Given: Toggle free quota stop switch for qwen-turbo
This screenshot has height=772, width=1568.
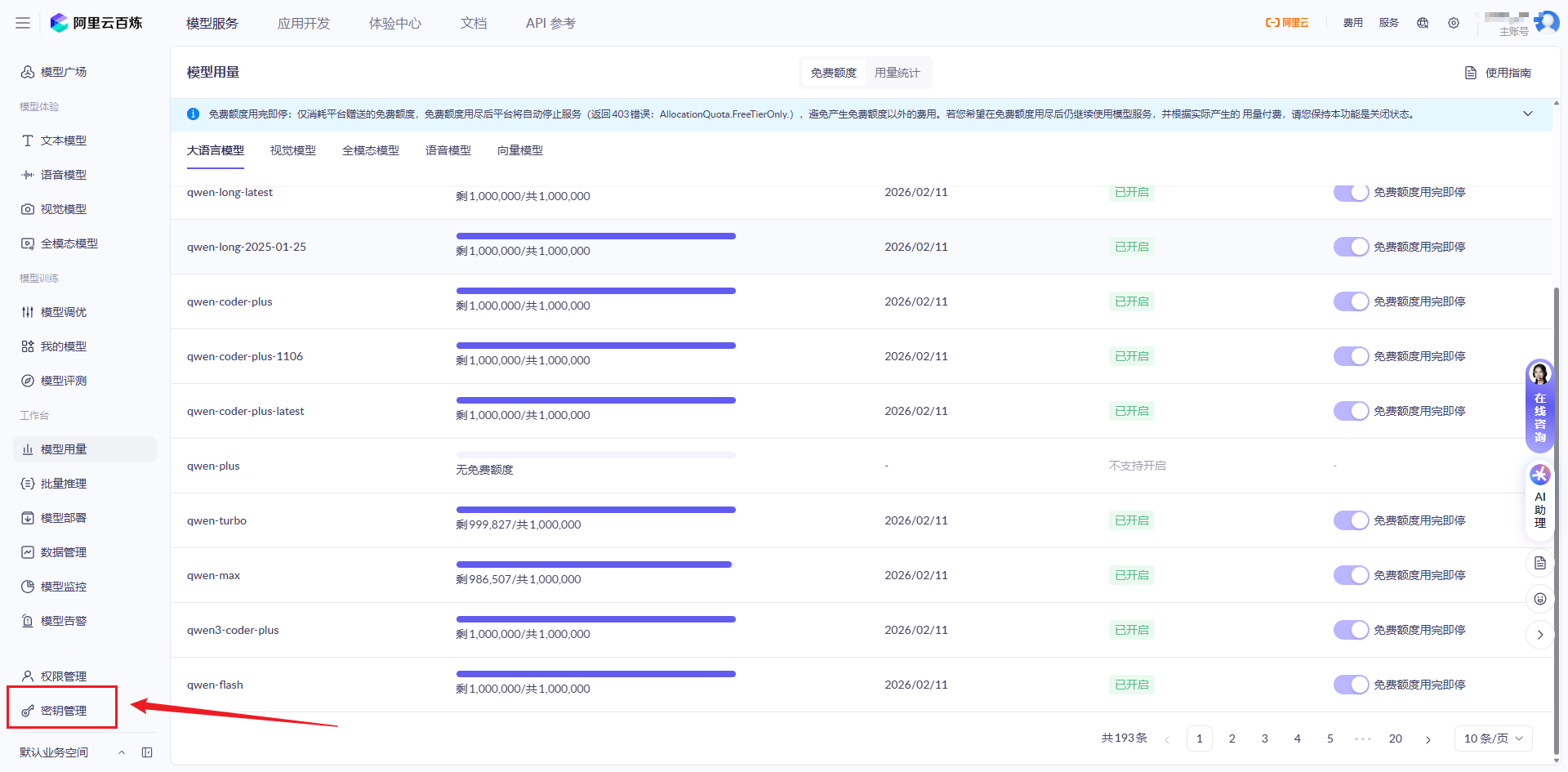Looking at the screenshot, I should point(1351,520).
